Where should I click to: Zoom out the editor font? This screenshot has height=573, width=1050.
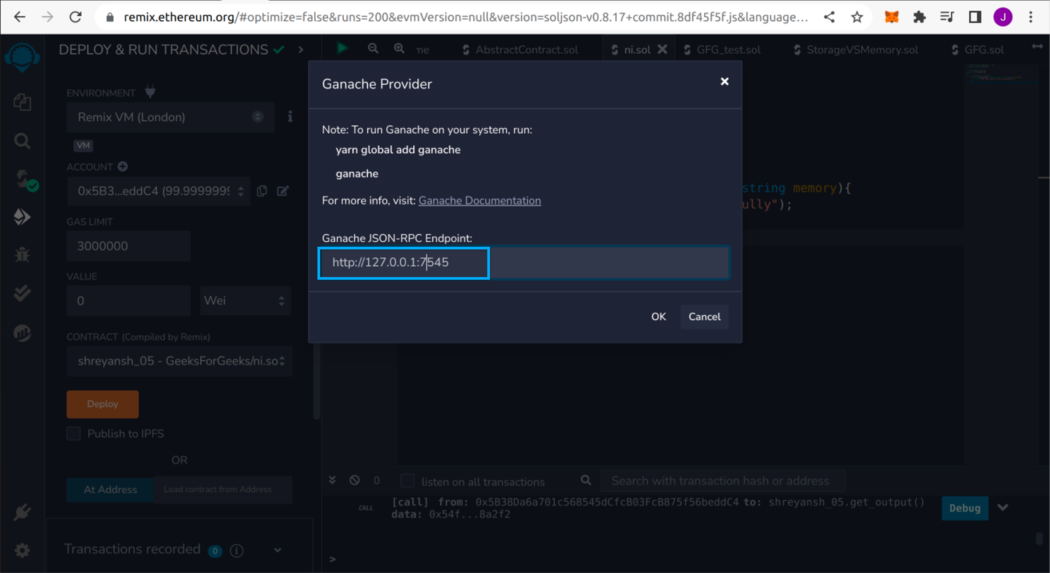tap(373, 48)
